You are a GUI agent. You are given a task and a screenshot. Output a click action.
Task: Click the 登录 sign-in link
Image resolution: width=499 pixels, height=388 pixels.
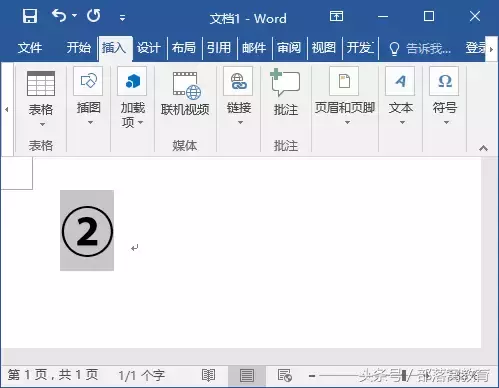[x=476, y=48]
